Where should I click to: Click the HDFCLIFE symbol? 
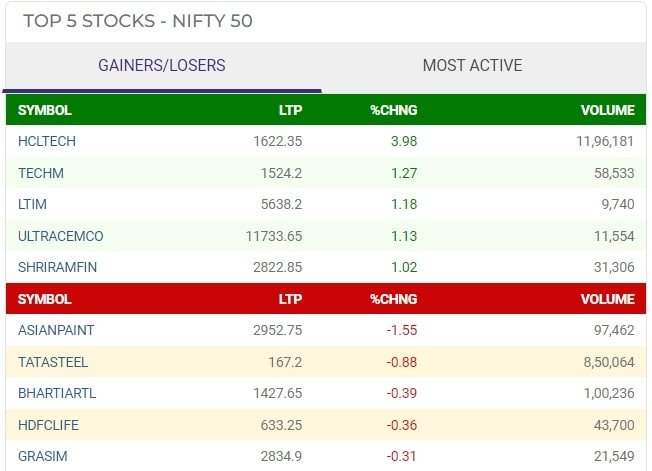(48, 425)
